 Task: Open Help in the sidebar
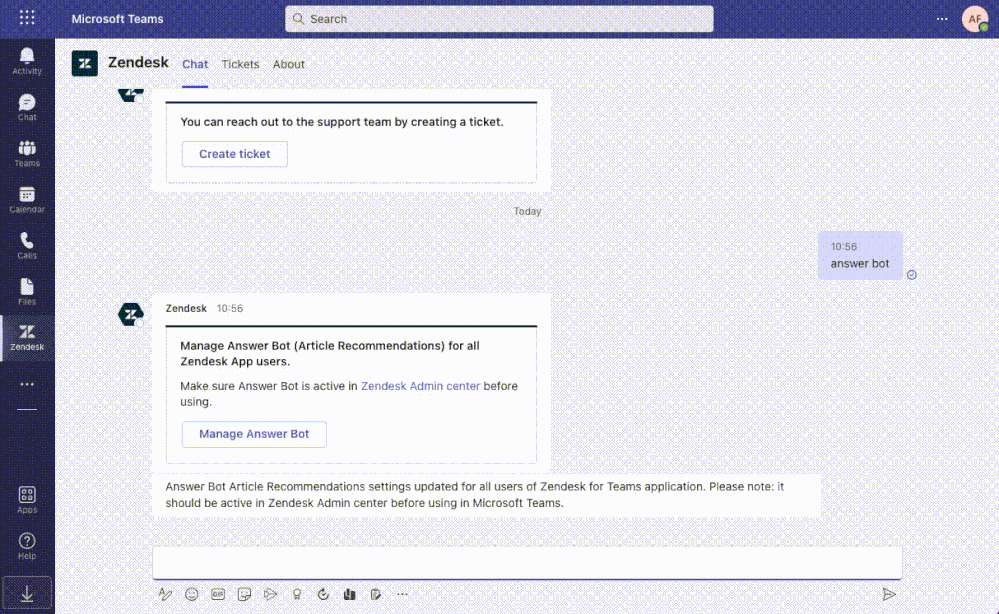coord(27,546)
